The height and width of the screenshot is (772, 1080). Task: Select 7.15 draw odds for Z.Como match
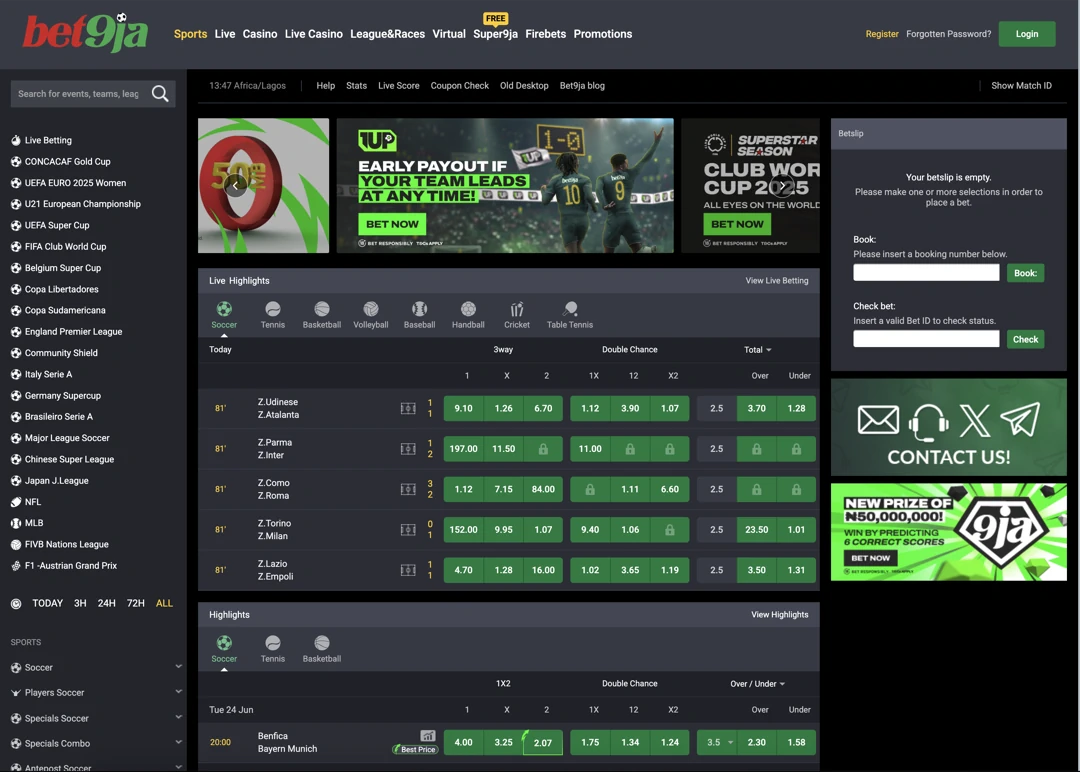pos(503,489)
